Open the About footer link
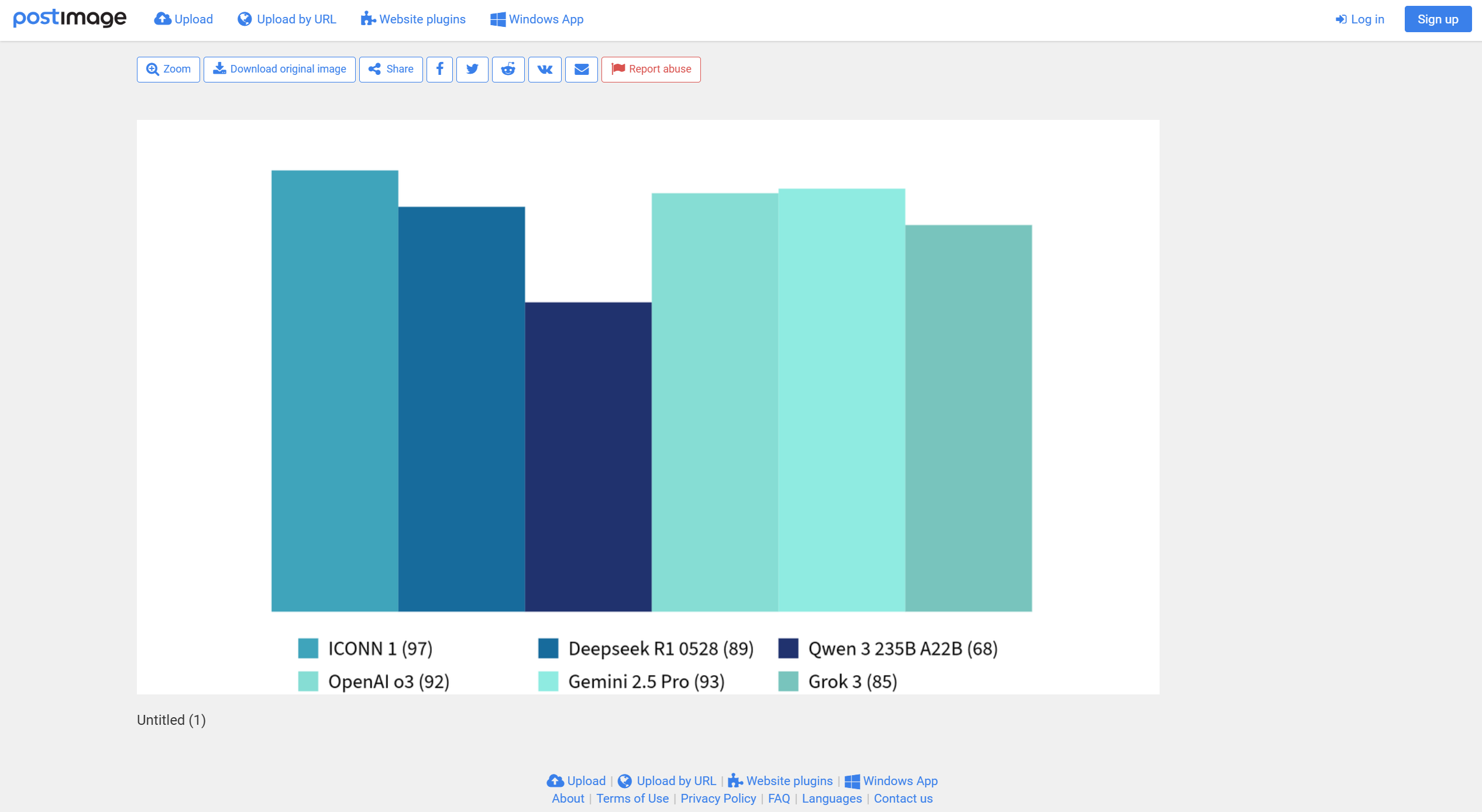 [568, 799]
